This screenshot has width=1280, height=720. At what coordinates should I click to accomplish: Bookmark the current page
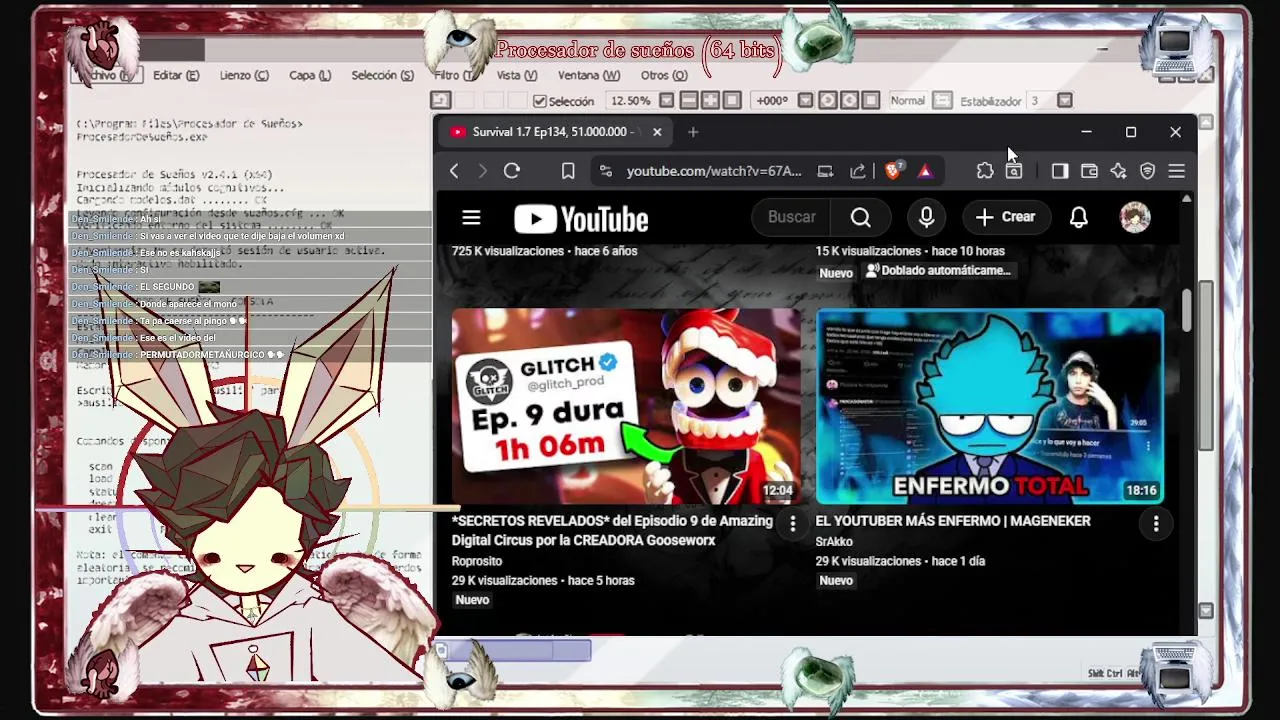[568, 171]
